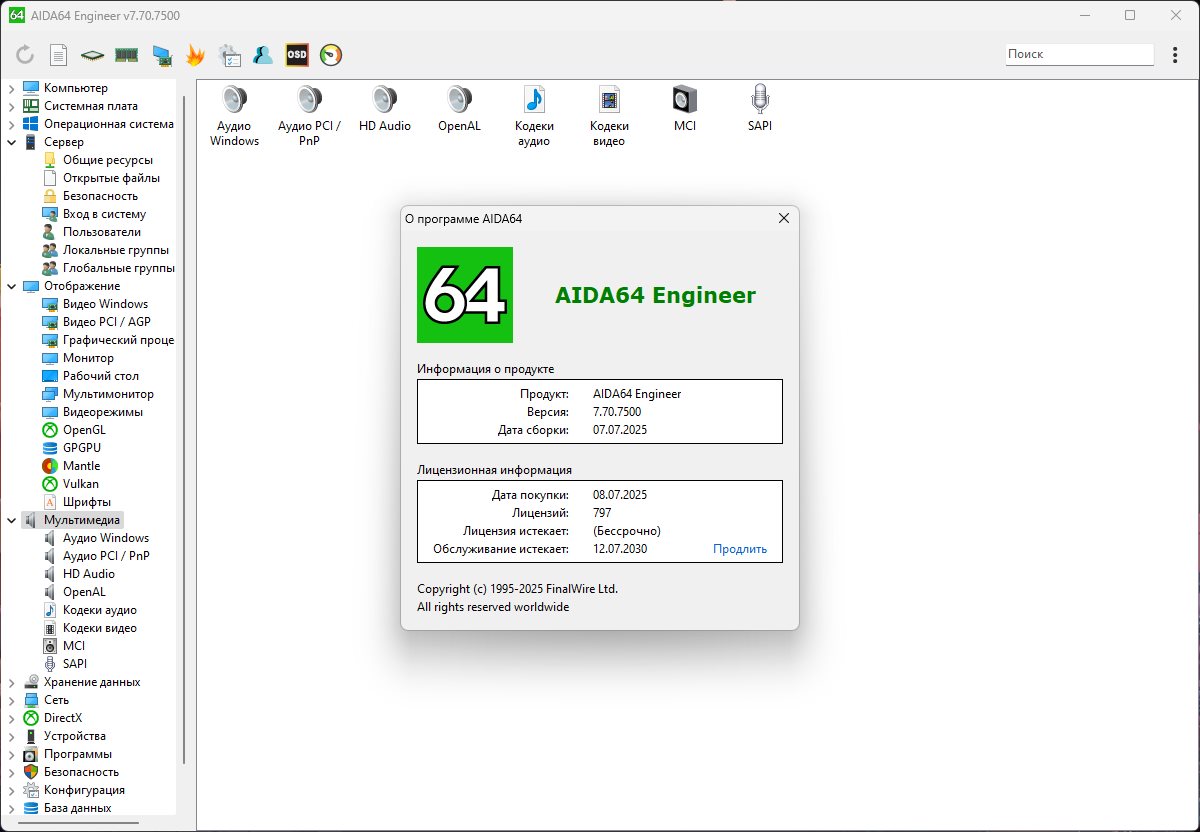The width and height of the screenshot is (1200, 832).
Task: Select Кодеки аудио in the tree
Action: (x=99, y=610)
